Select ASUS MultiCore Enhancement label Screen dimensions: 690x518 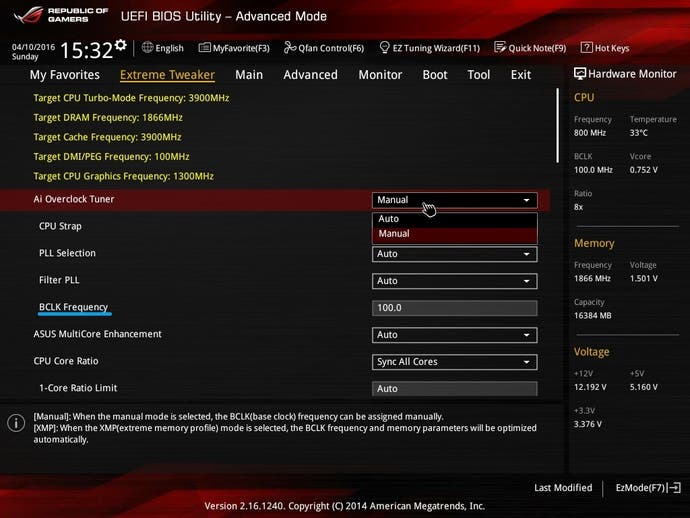[97, 334]
